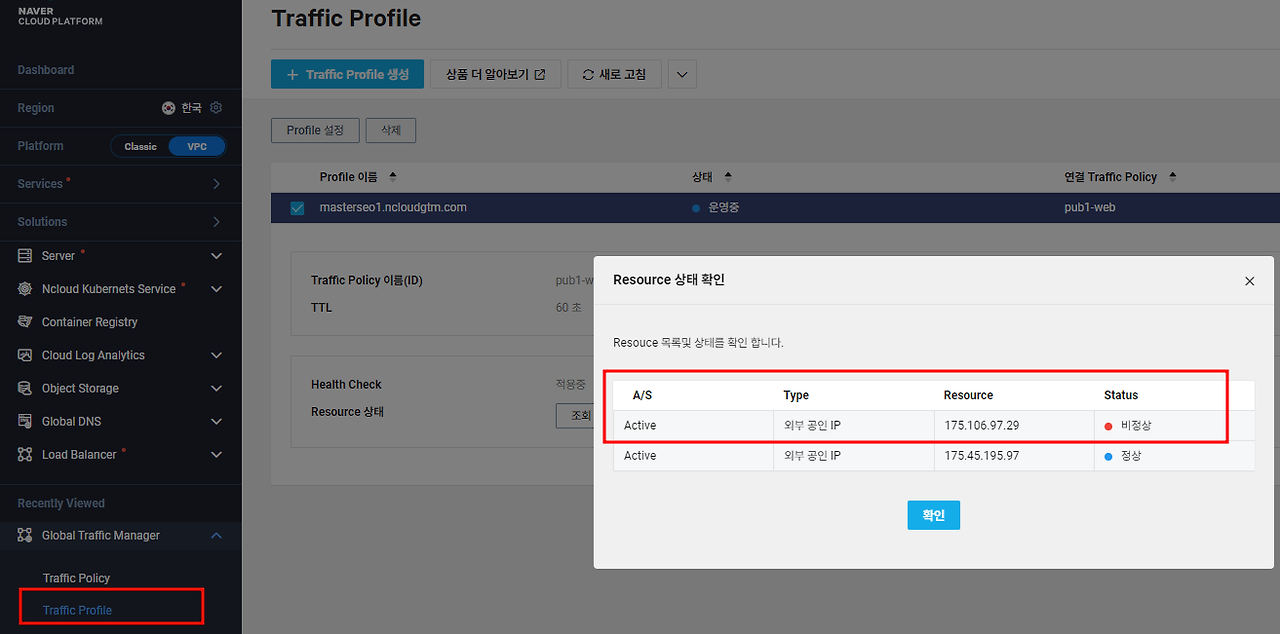Open Region settings gear icon
The width and height of the screenshot is (1280, 634).
[x=216, y=107]
